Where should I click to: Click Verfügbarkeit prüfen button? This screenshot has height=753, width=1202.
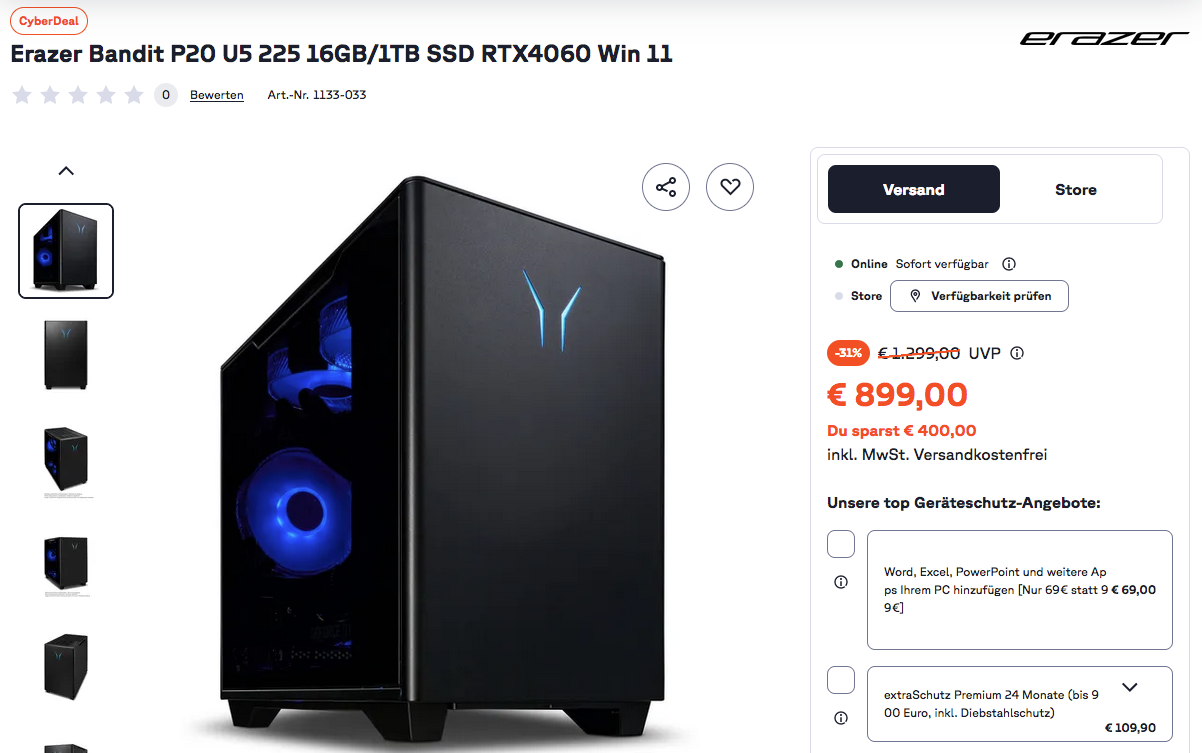click(979, 296)
